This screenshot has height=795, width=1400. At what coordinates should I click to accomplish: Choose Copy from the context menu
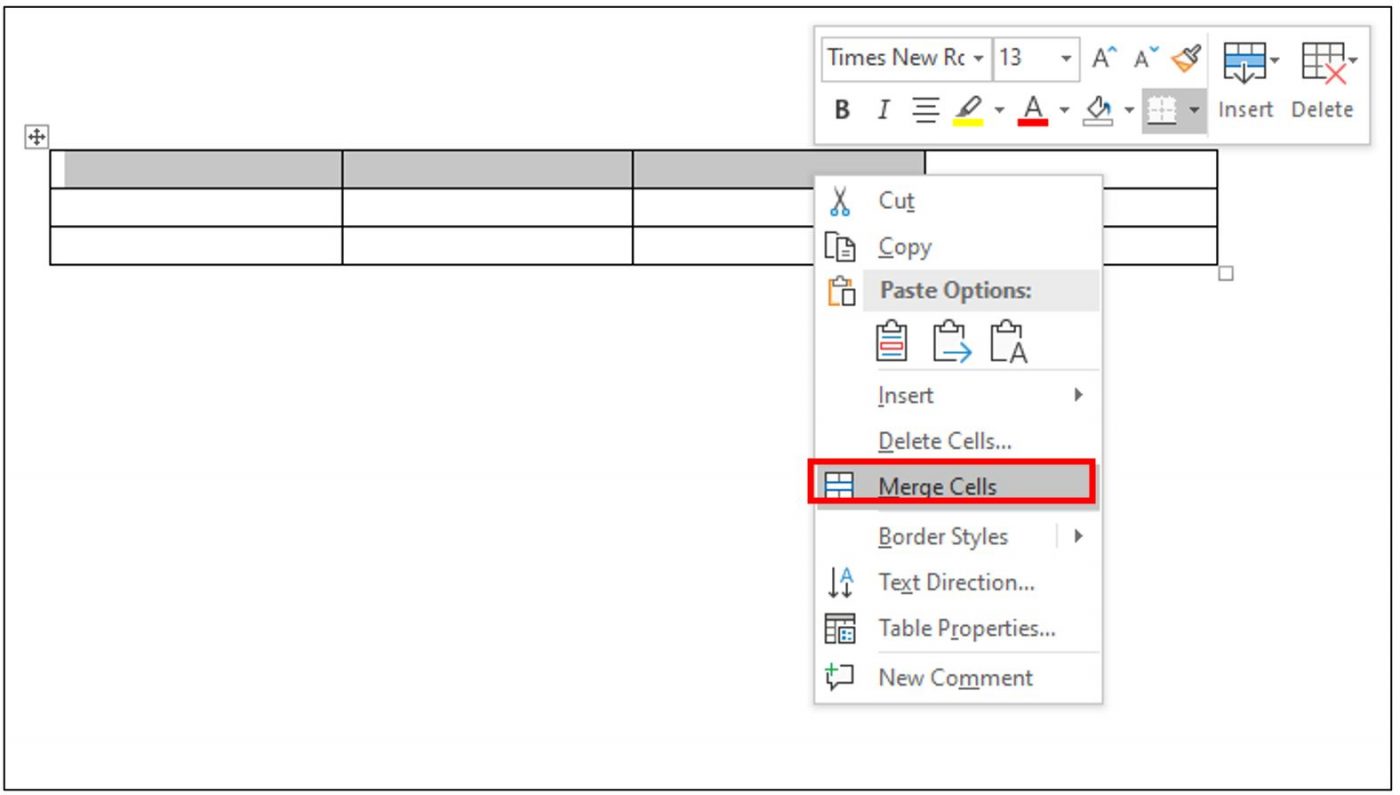pos(958,247)
